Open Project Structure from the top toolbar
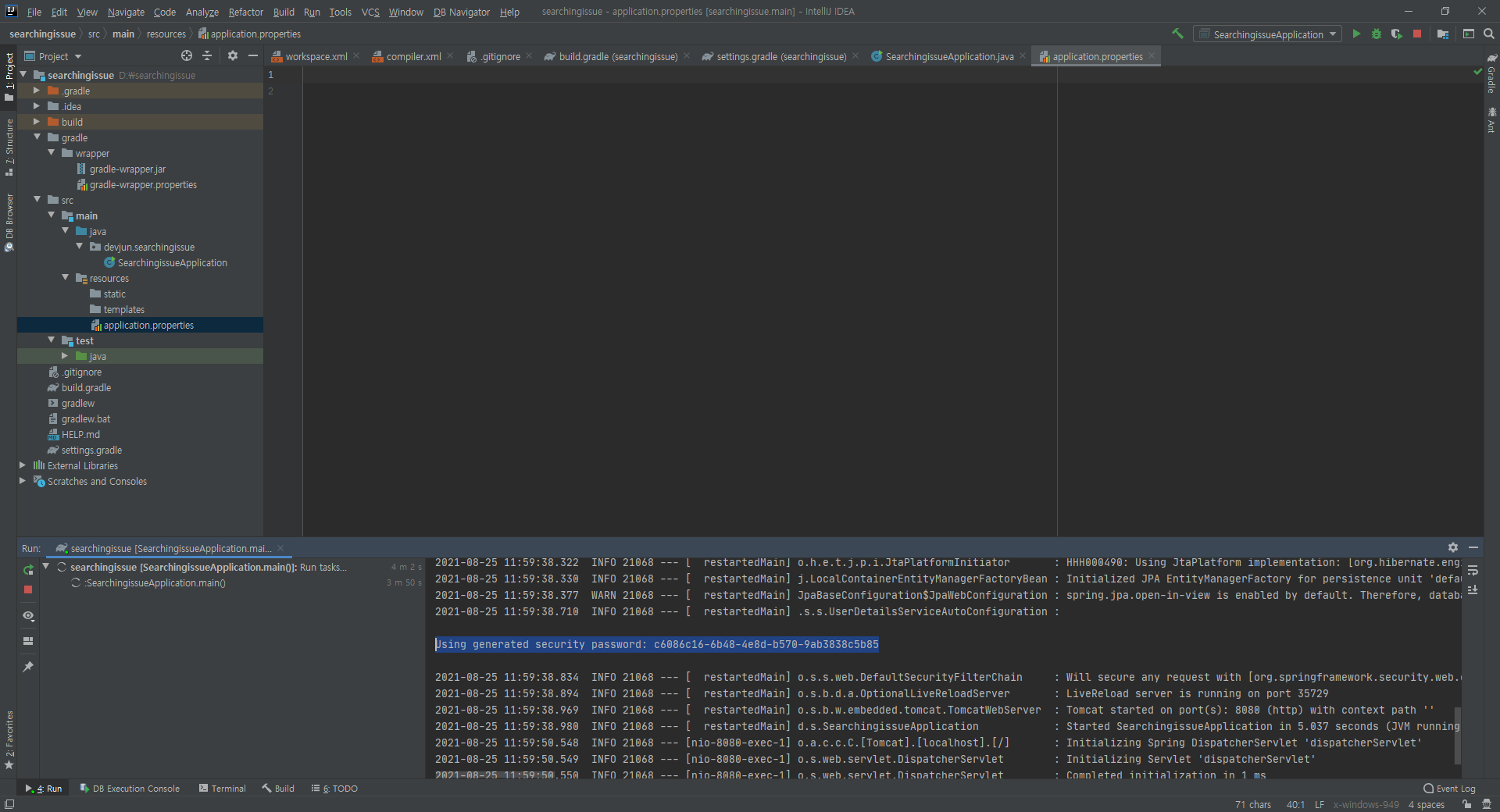The height and width of the screenshot is (812, 1500). pos(1442,34)
